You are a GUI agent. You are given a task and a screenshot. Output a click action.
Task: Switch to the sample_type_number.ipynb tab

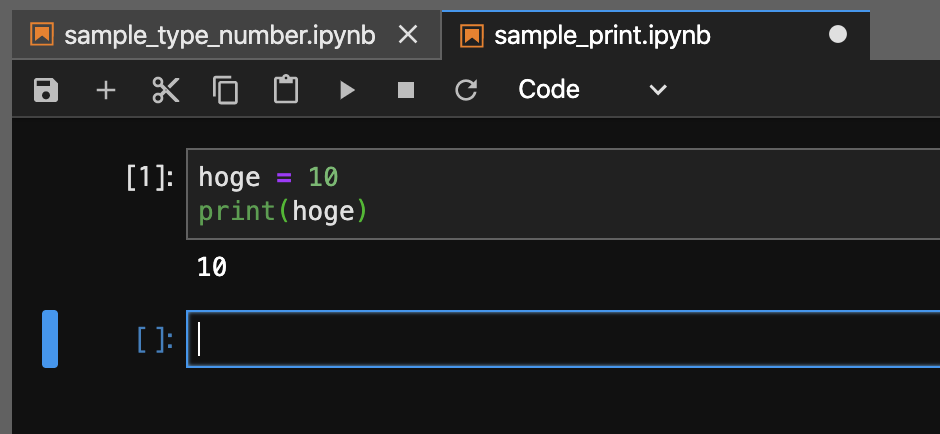click(219, 36)
